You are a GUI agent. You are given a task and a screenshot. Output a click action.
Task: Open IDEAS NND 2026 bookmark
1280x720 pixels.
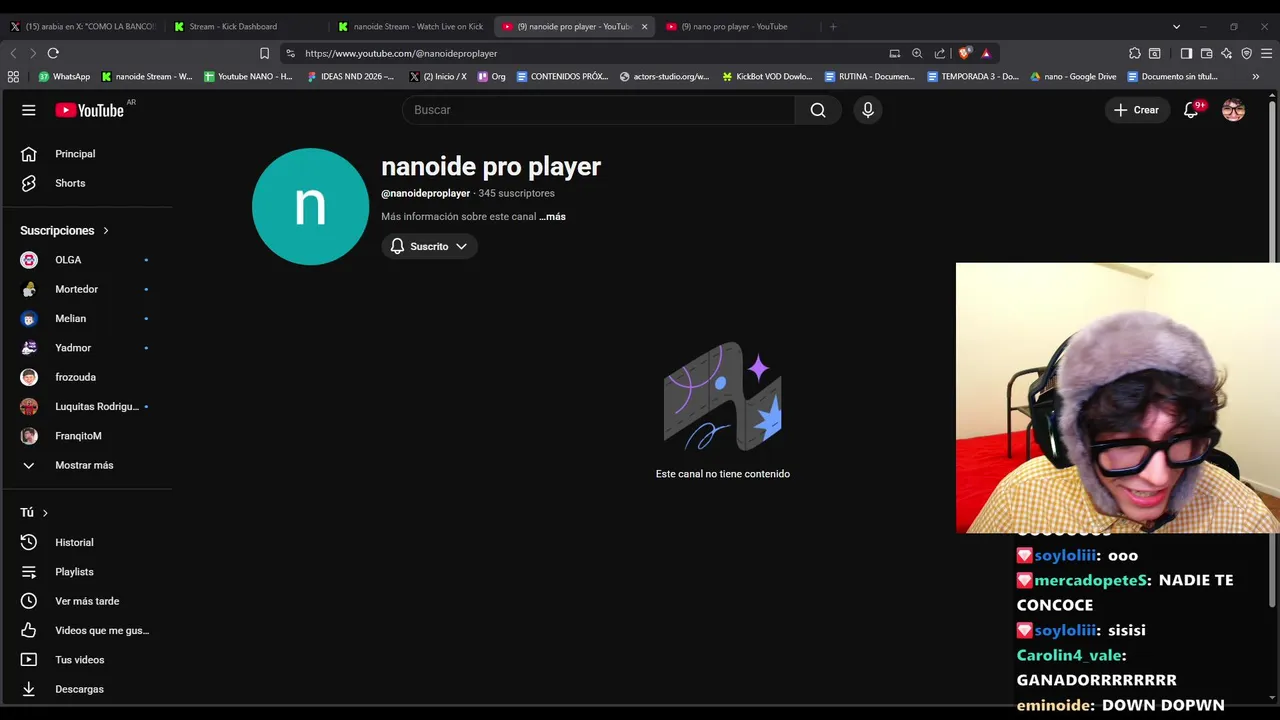click(350, 76)
